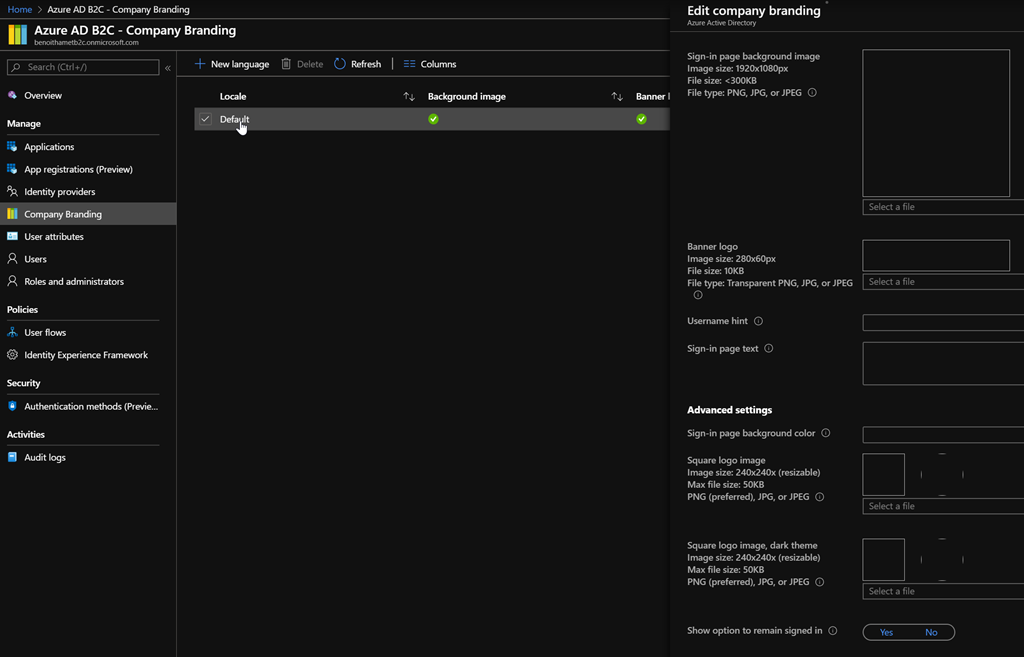Screen dimensions: 1024x657
Task: Click Background image green check for Default
Action: click(433, 119)
